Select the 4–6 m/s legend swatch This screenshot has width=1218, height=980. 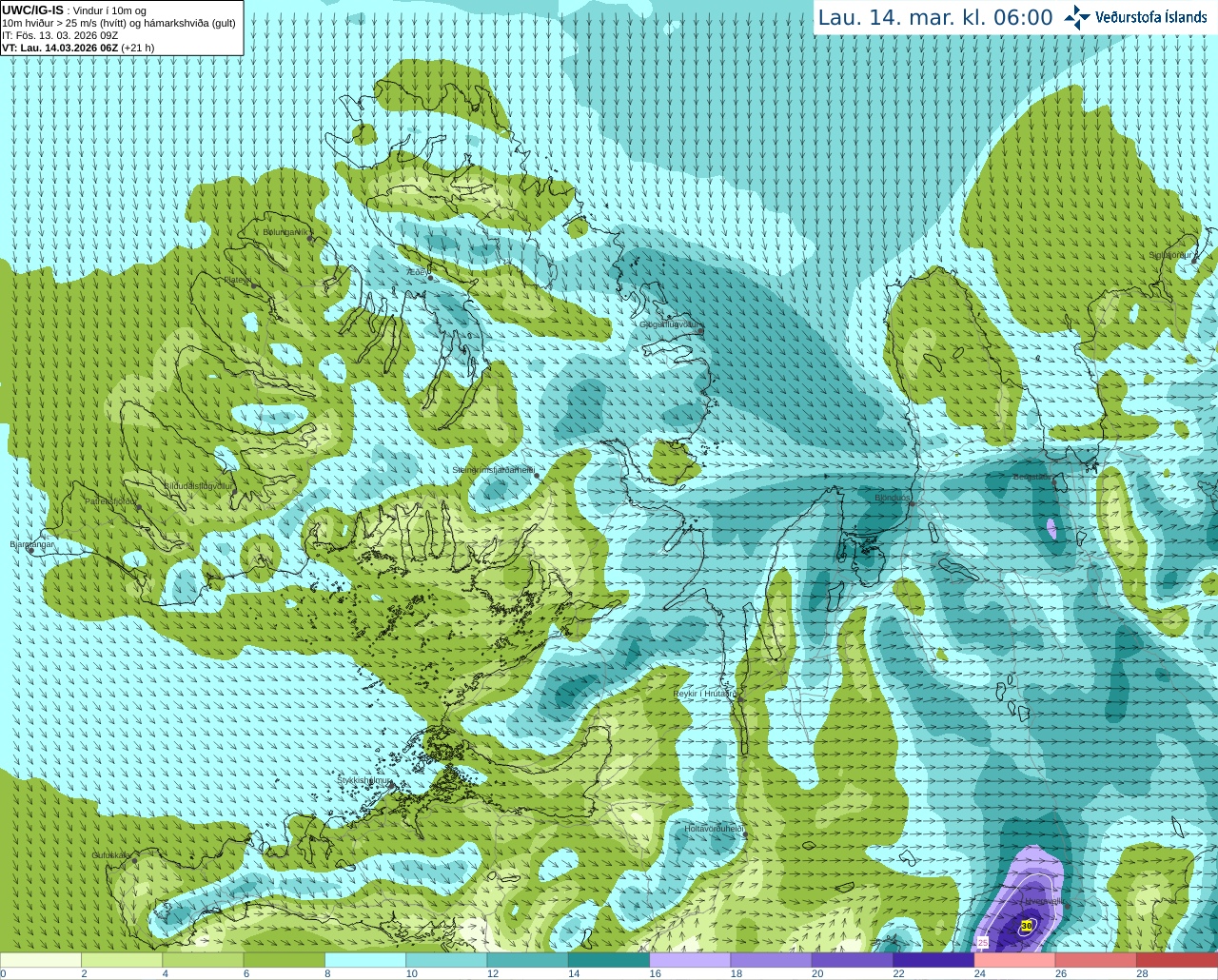203,960
